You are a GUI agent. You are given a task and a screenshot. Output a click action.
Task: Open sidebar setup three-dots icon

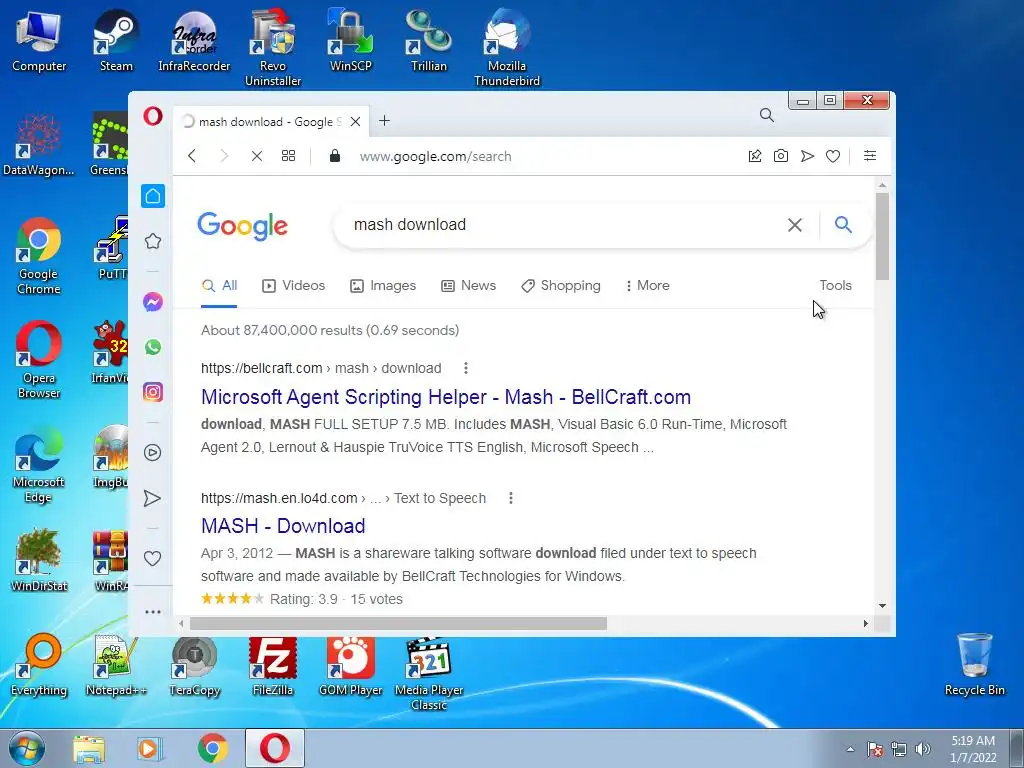point(153,612)
